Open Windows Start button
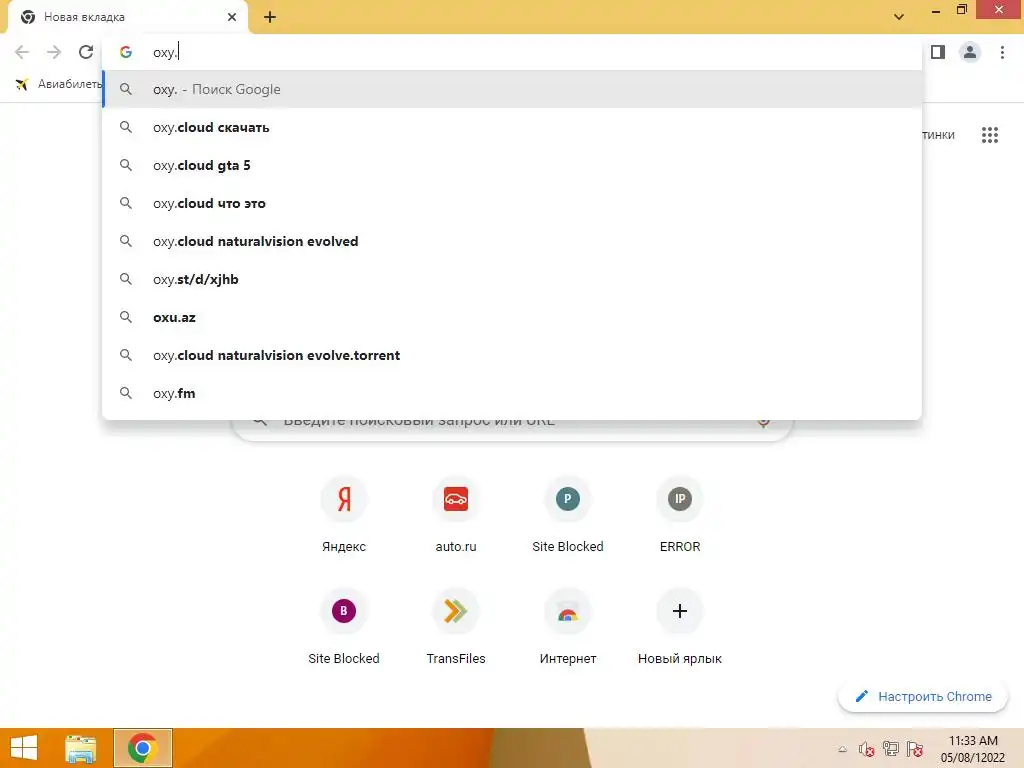Image resolution: width=1024 pixels, height=768 pixels. pyautogui.click(x=24, y=748)
